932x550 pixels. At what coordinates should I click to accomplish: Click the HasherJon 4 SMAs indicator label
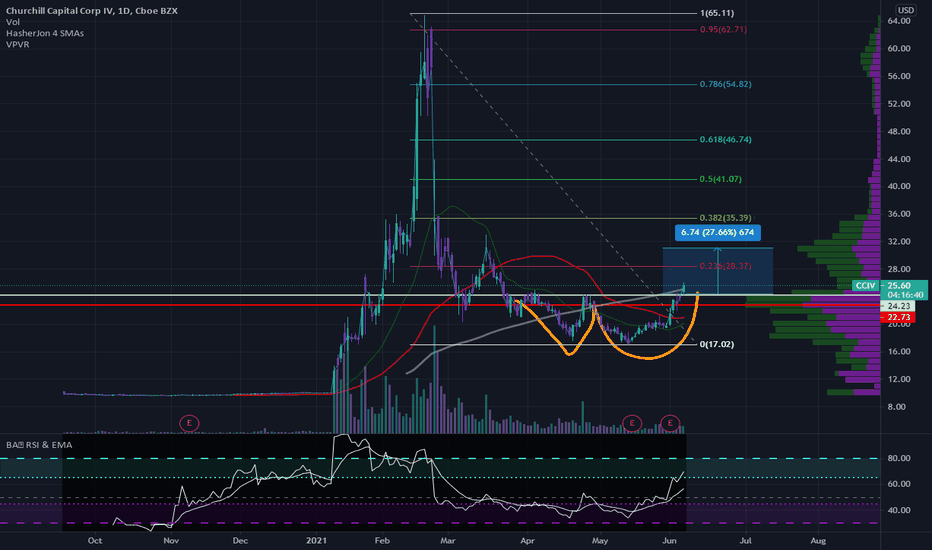(45, 33)
